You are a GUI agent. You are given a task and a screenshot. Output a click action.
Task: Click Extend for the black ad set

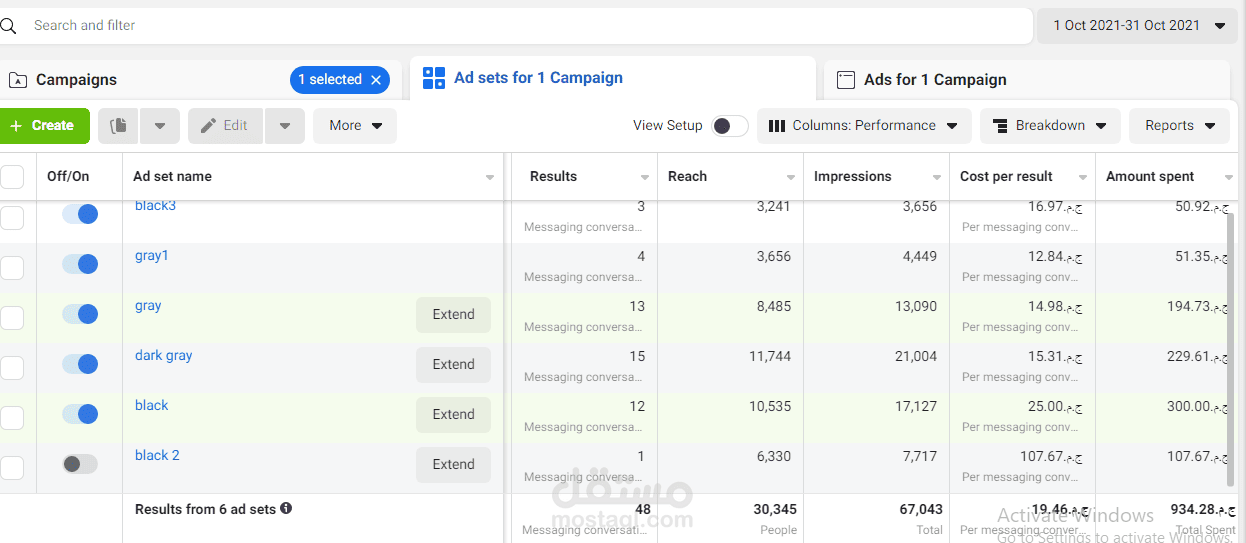453,414
